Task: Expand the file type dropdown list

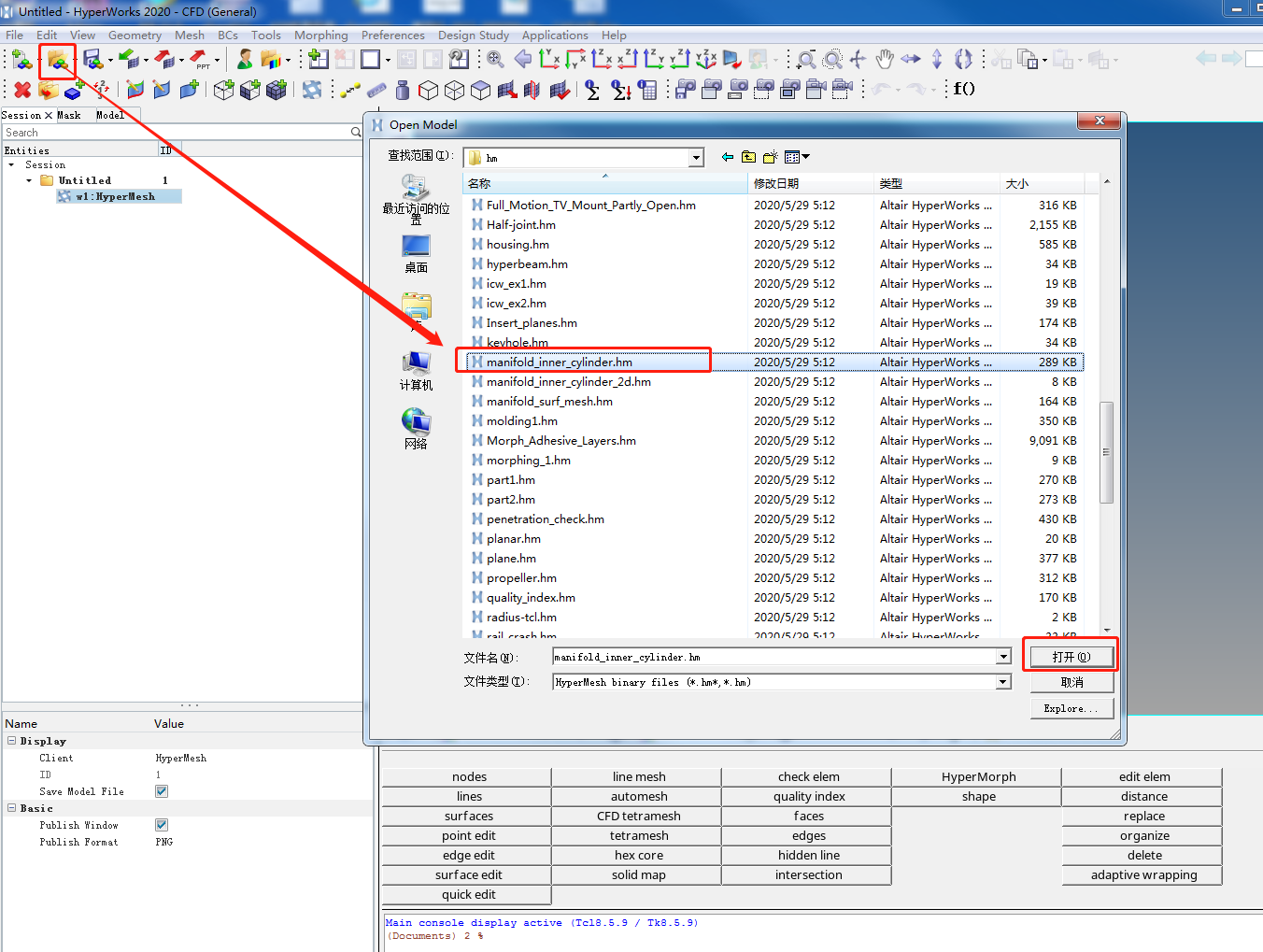Action: click(1002, 682)
